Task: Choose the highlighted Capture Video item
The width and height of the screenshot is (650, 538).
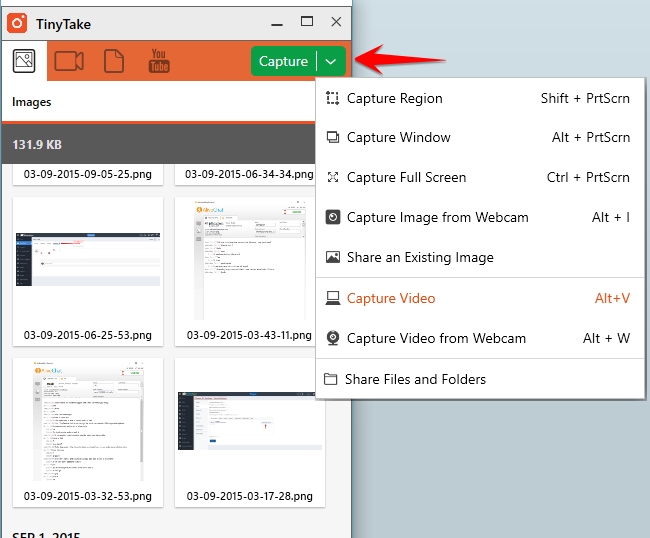Action: coord(480,298)
